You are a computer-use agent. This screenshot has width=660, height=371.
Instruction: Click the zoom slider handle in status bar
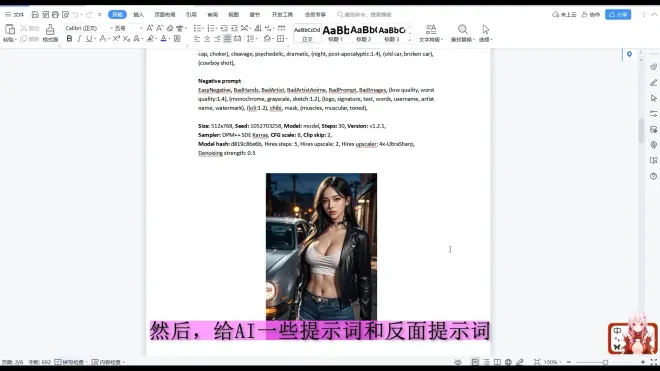tap(605, 362)
